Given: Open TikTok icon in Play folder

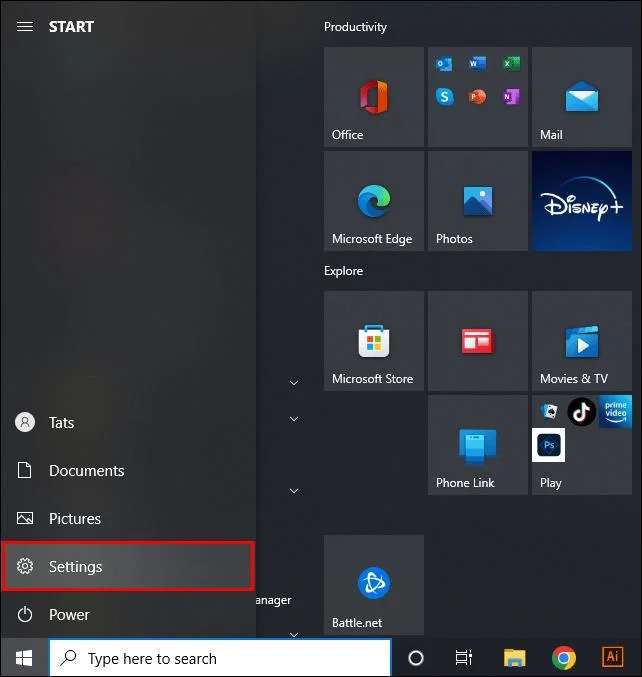Looking at the screenshot, I should pyautogui.click(x=581, y=411).
